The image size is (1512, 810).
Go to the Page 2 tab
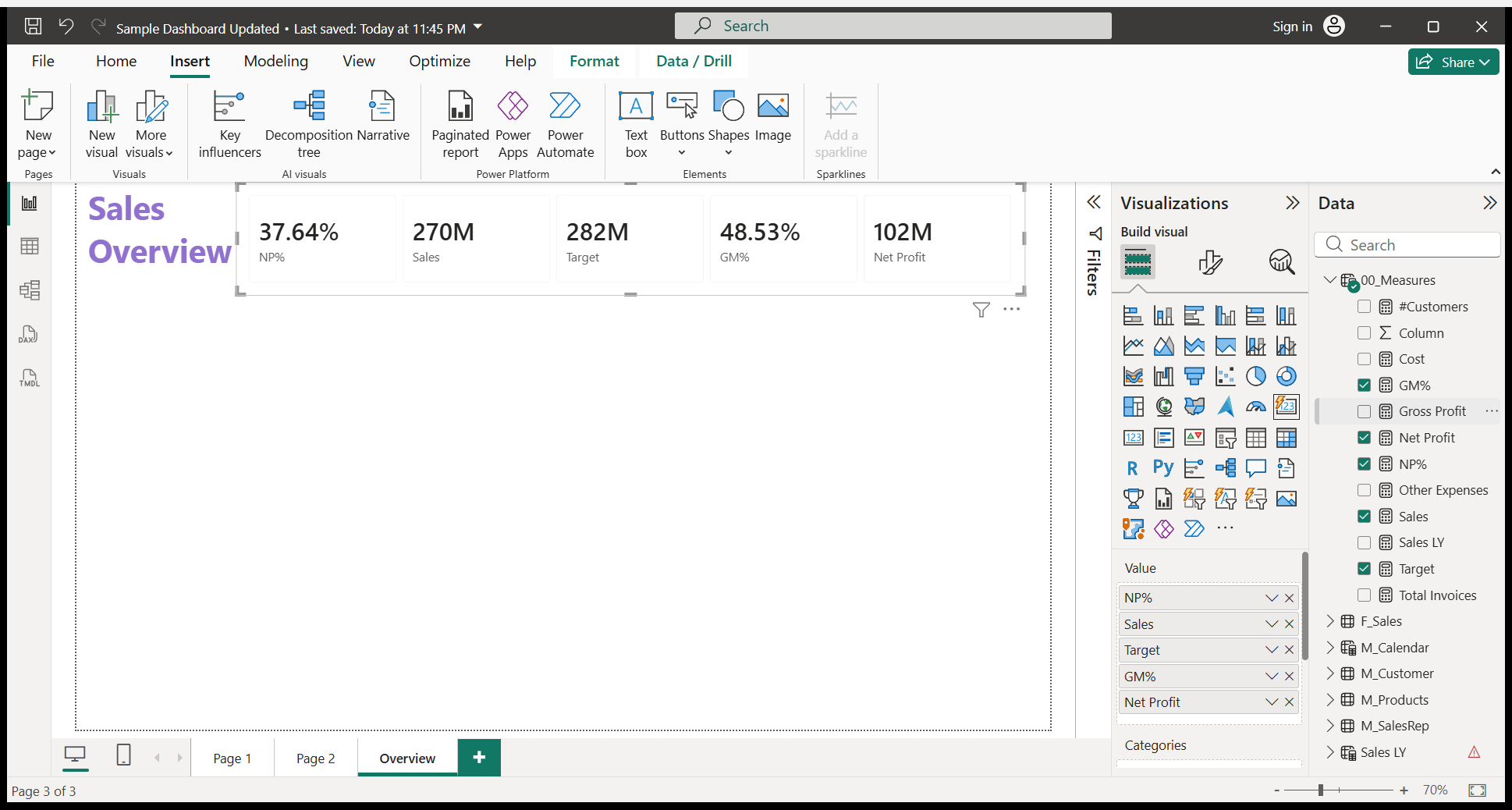pyautogui.click(x=315, y=758)
